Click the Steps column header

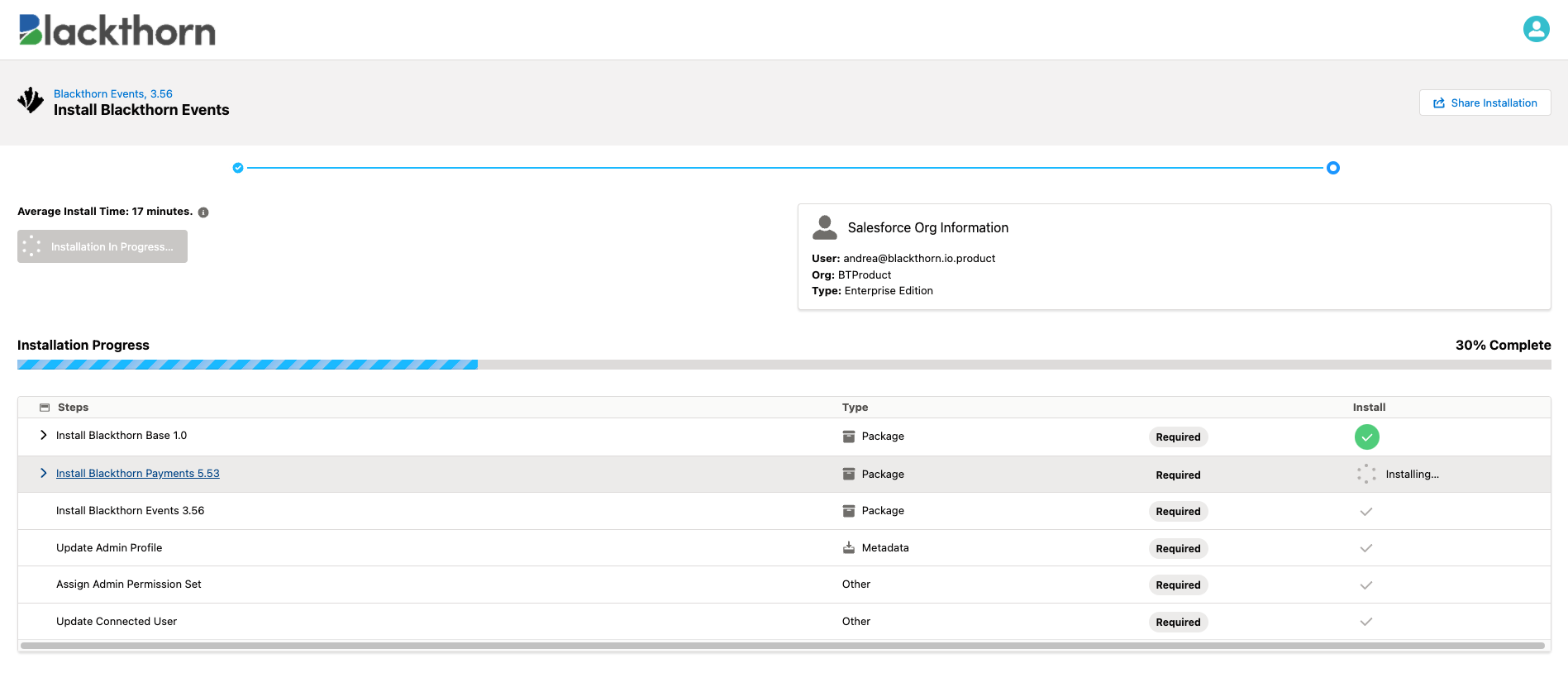point(73,408)
